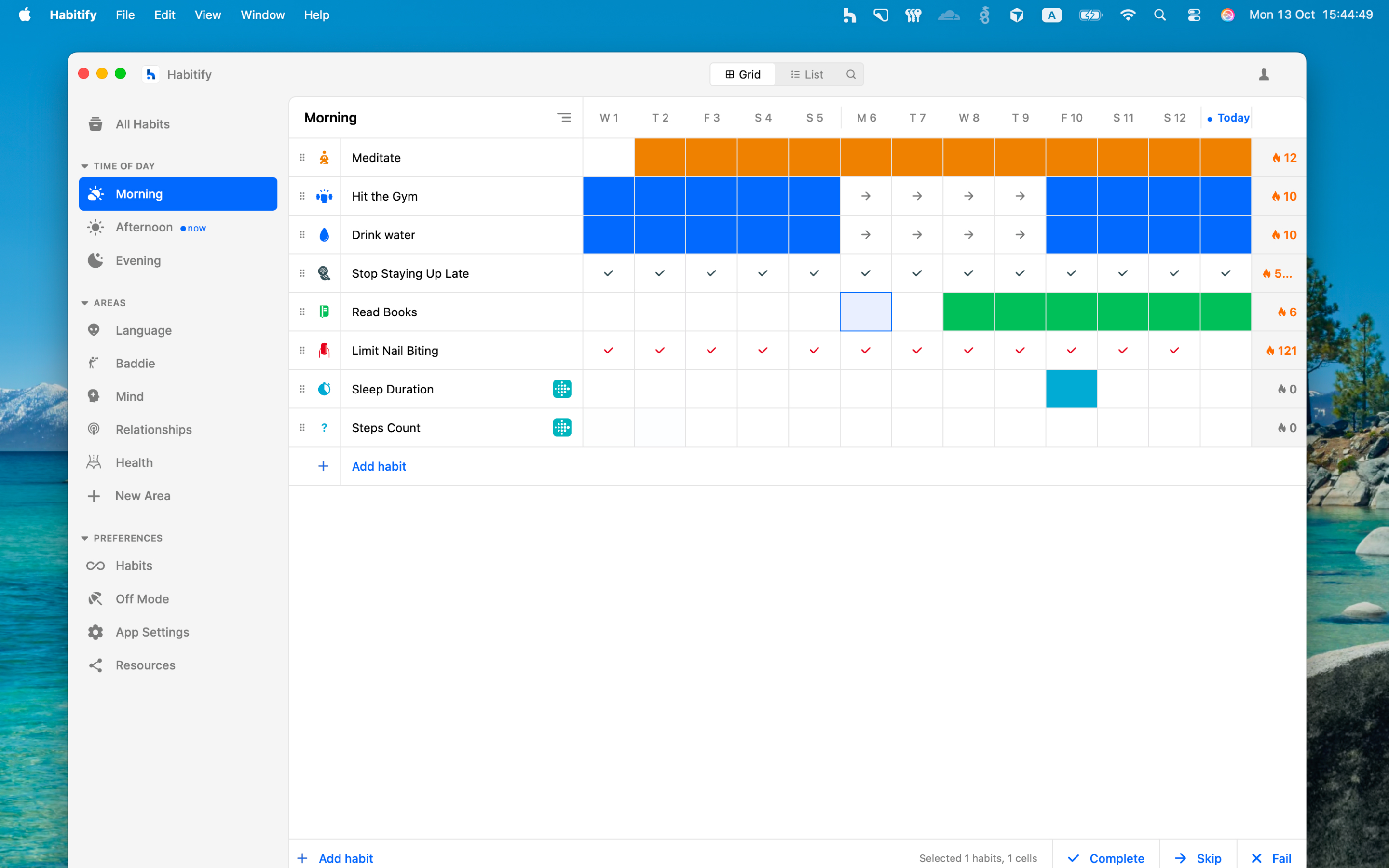Open Wi-Fi status menu
The width and height of the screenshot is (1389, 868).
pyautogui.click(x=1127, y=15)
